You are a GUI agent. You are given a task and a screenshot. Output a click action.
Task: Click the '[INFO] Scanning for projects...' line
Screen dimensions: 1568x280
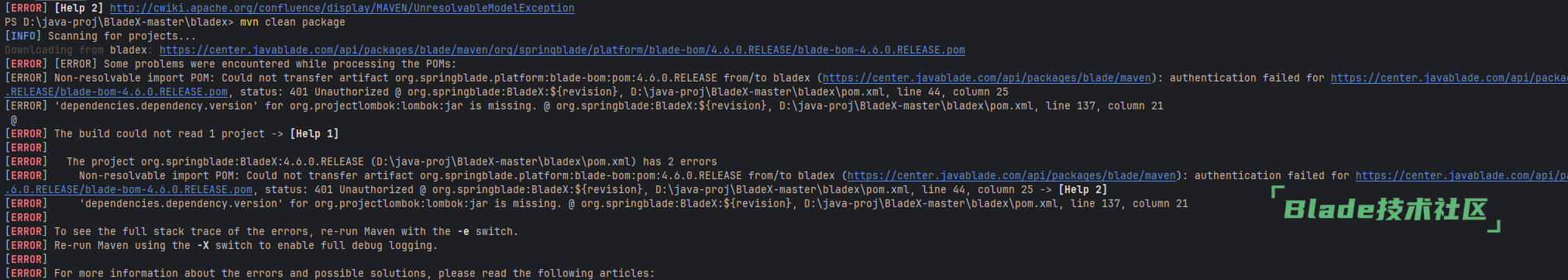coord(100,36)
